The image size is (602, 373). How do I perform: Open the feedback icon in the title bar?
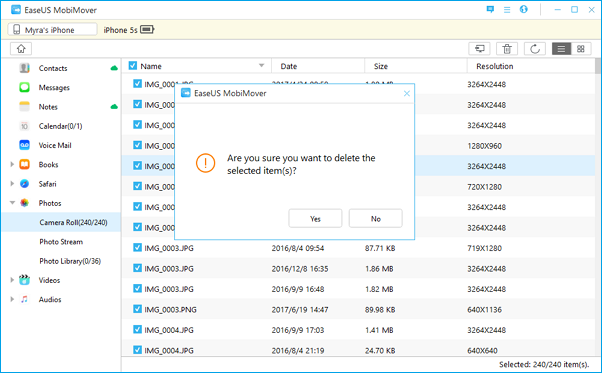point(490,10)
